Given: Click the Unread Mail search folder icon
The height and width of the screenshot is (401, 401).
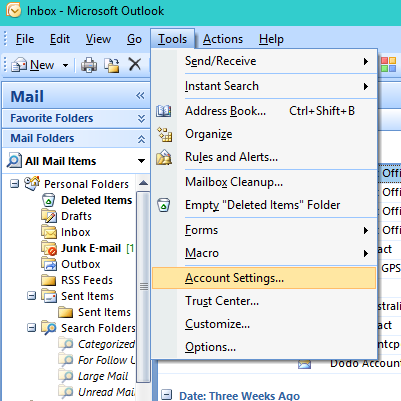Looking at the screenshot, I should tap(66, 392).
